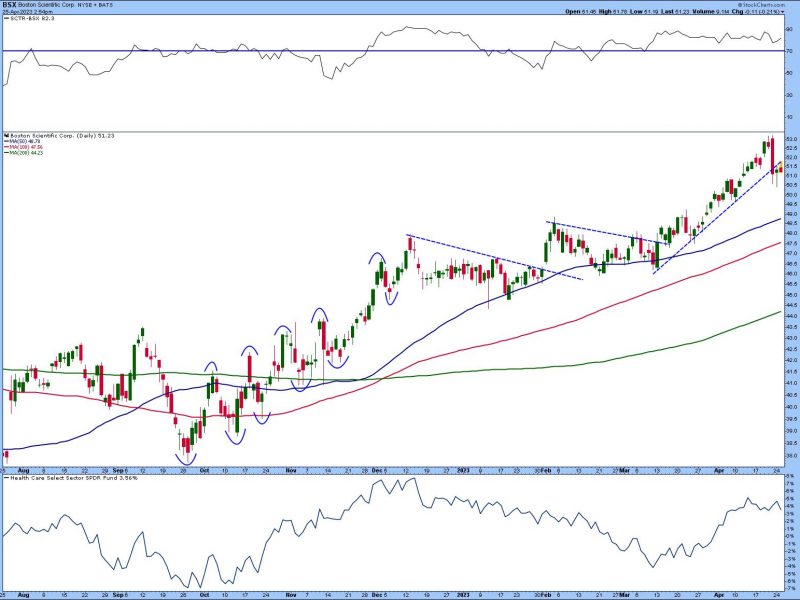This screenshot has width=800, height=600.
Task: Click the last yellow-highlighted candlestick on the price chart
Action: (x=781, y=168)
